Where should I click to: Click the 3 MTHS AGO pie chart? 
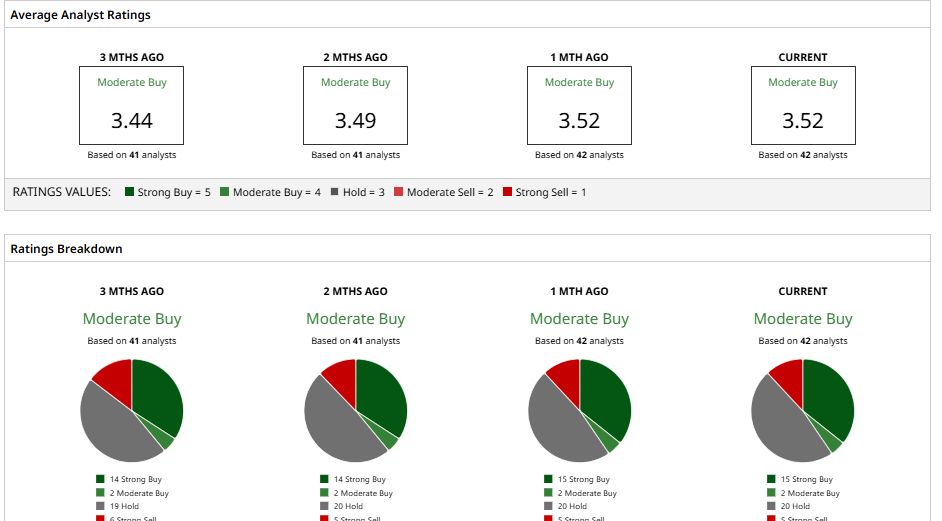132,410
